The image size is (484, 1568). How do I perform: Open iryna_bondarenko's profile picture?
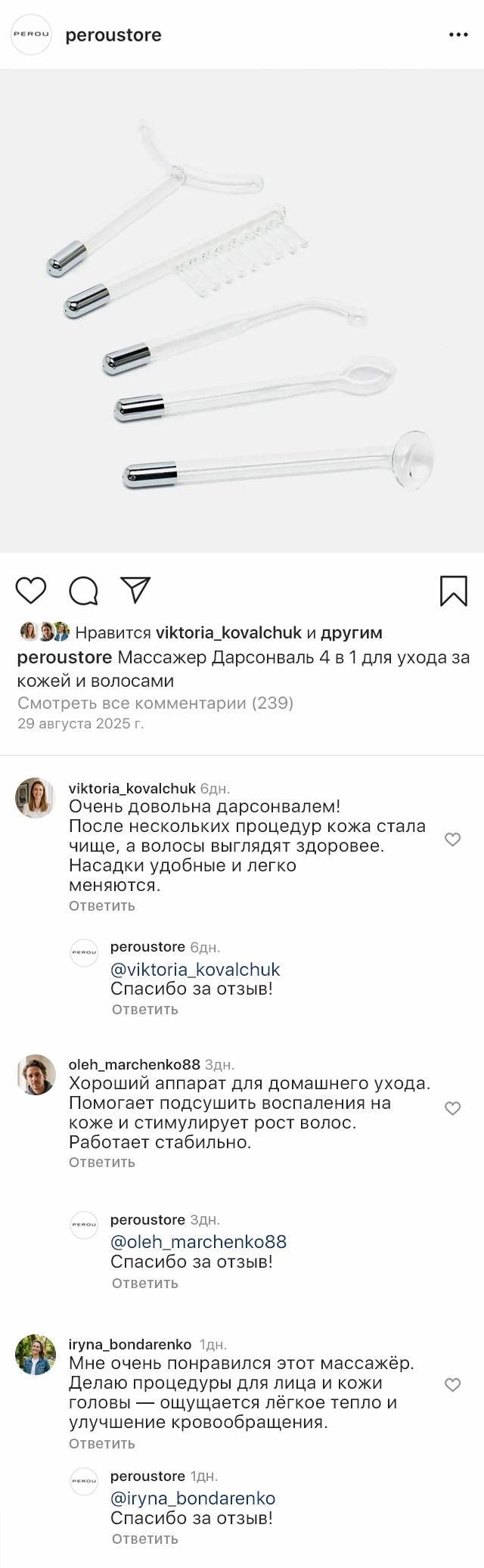pos(35,1354)
